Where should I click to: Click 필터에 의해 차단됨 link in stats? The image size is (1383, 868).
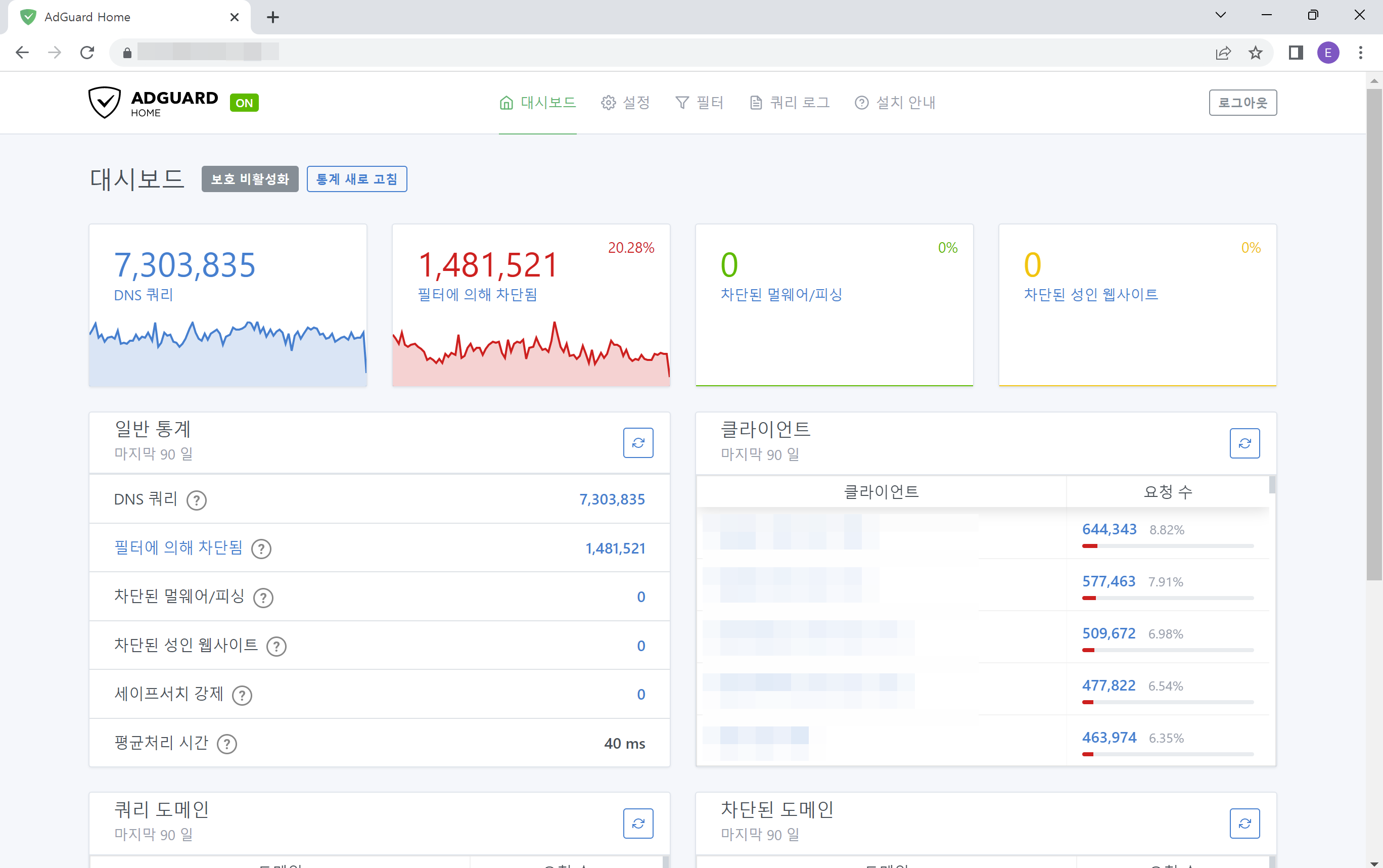pyautogui.click(x=178, y=547)
